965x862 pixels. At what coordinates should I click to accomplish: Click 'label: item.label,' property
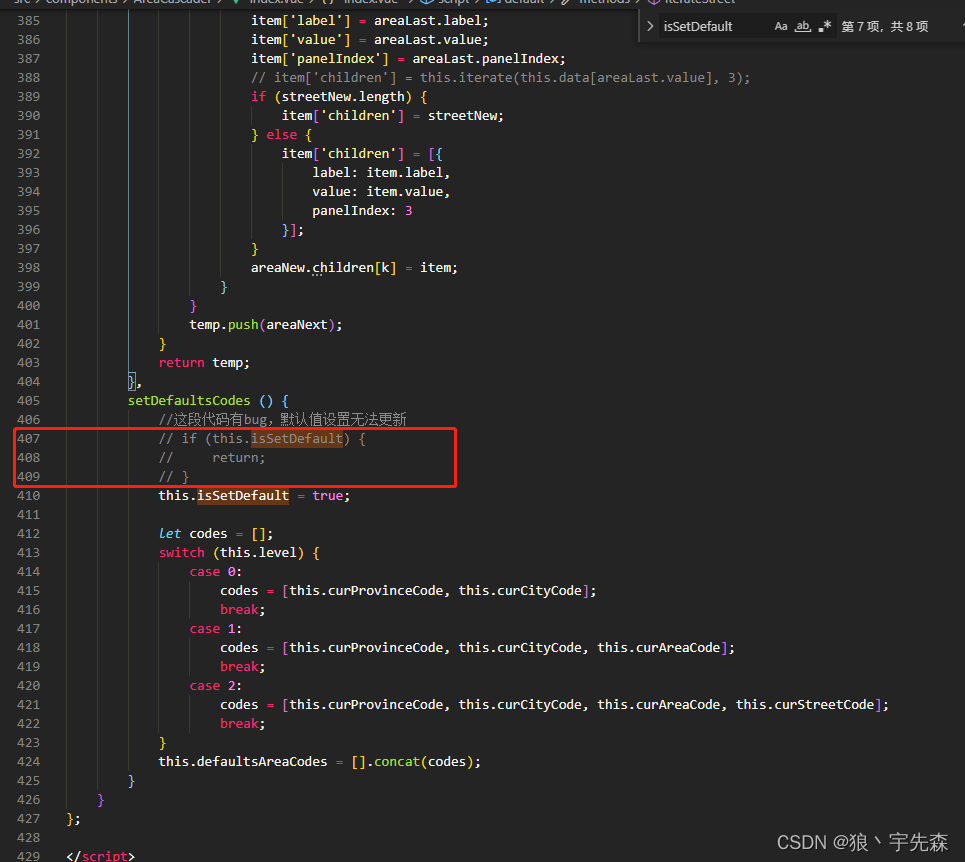381,173
